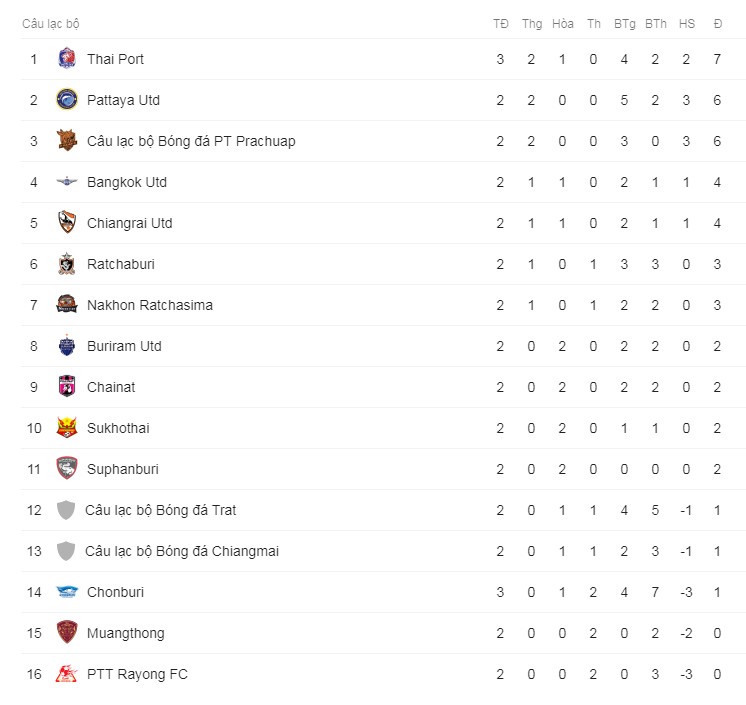Click the Buriram Utd blue crest
This screenshot has width=746, height=705.
[x=67, y=345]
